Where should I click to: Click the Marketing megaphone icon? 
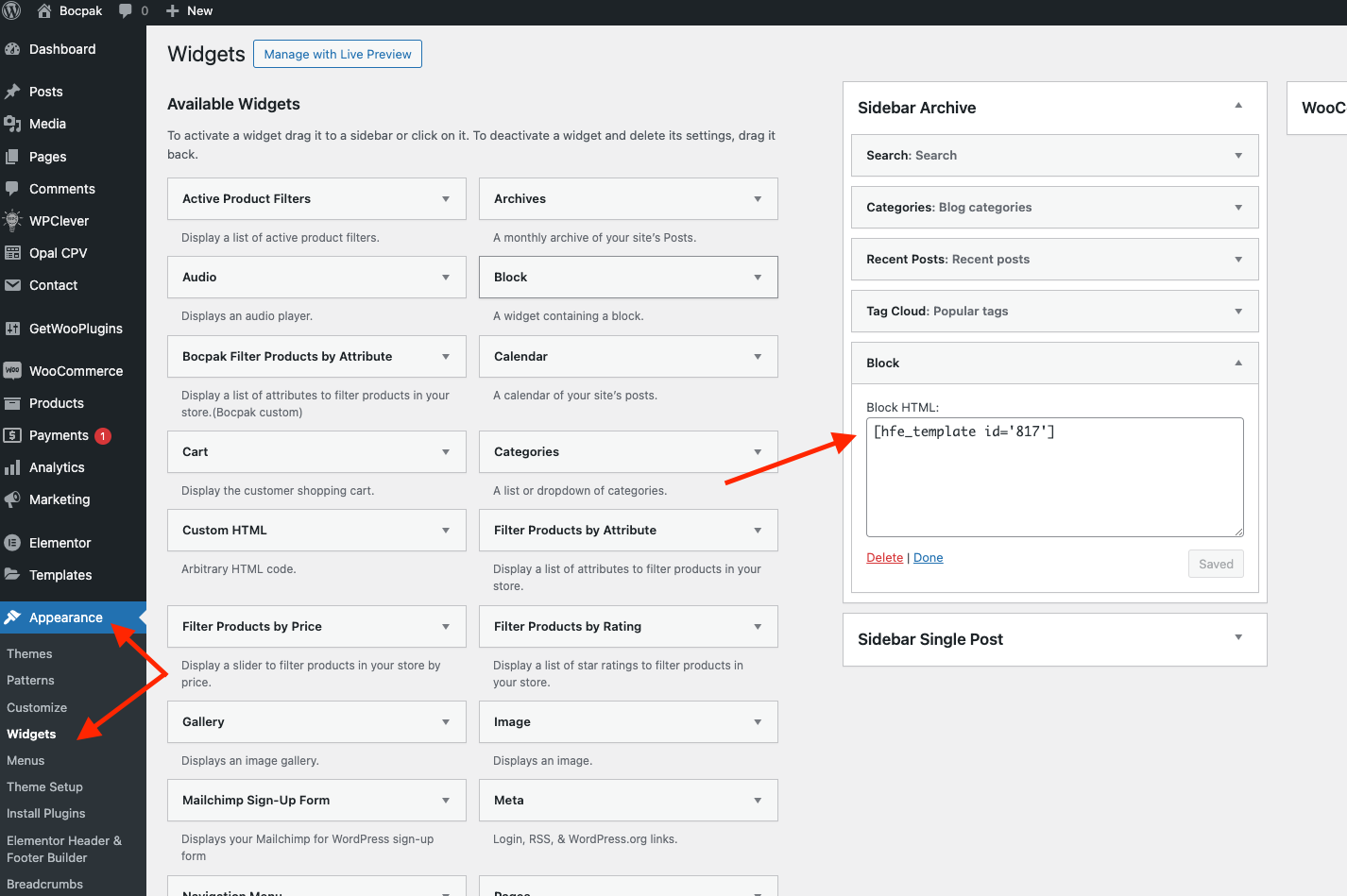pyautogui.click(x=12, y=499)
